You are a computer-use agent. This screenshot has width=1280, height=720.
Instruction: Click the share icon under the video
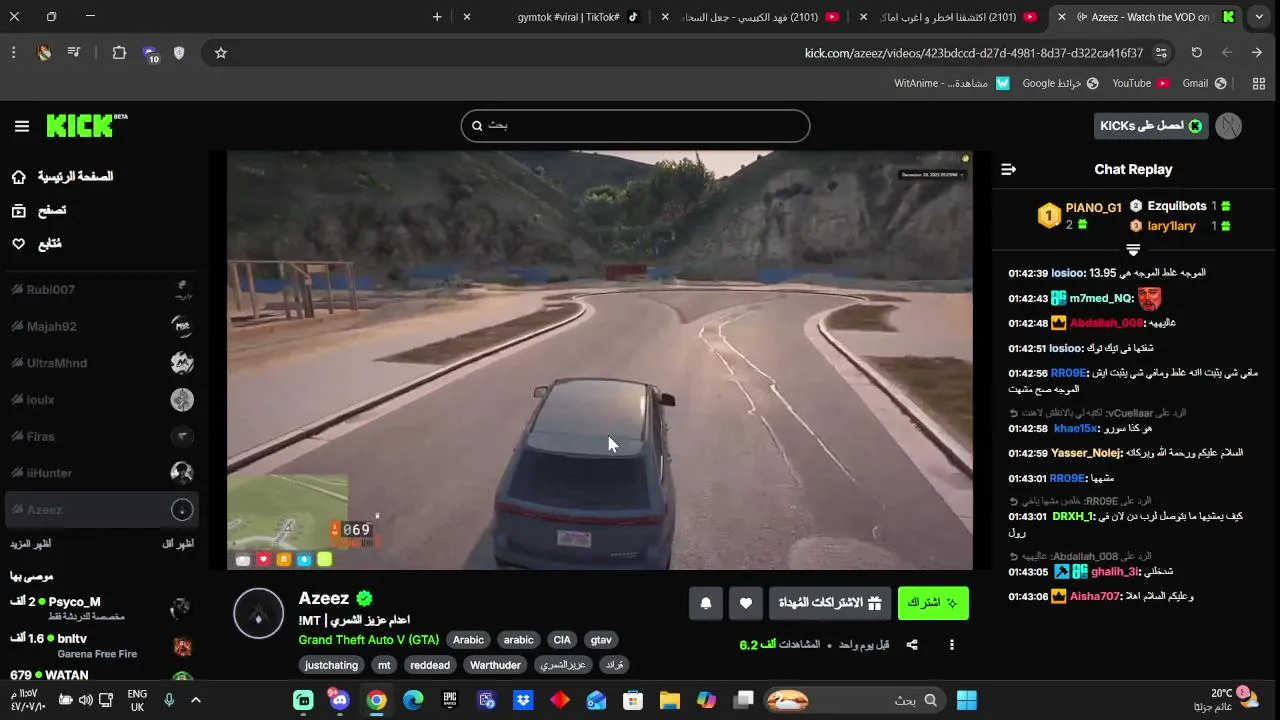(912, 645)
